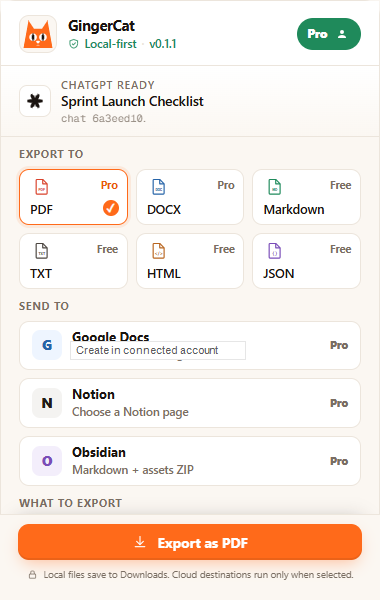Viewport: 380px width, 600px height.
Task: Send to Notion destination
Action: click(190, 403)
